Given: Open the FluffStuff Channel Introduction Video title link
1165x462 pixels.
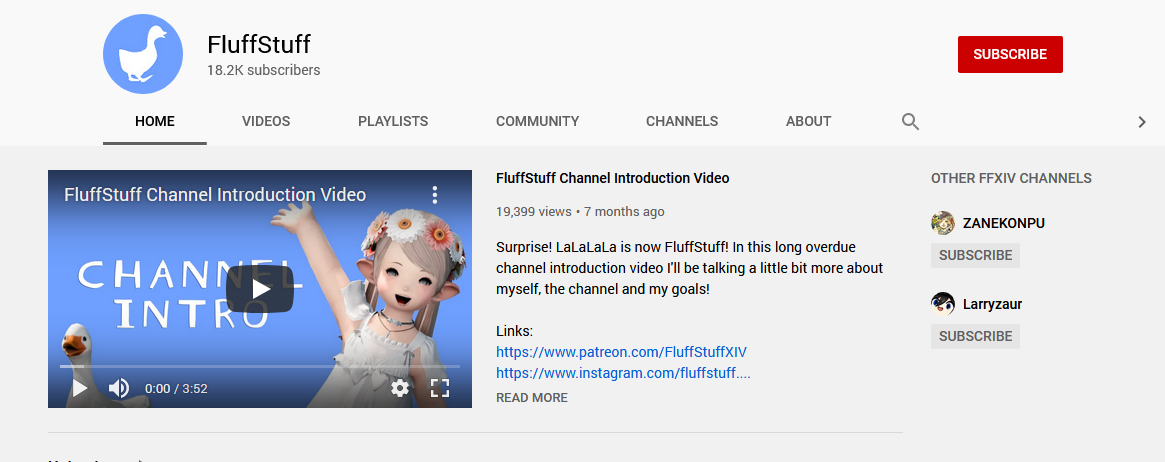Looking at the screenshot, I should (x=613, y=178).
